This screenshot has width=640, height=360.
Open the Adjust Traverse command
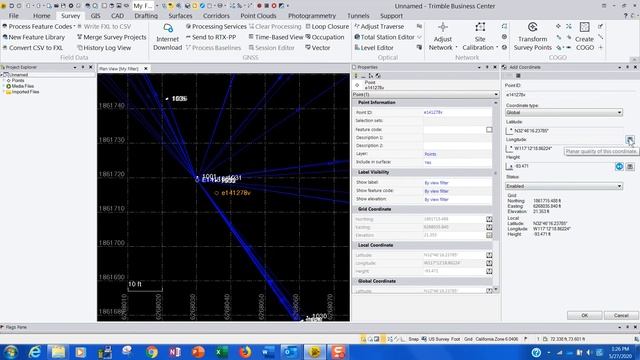tap(379, 26)
